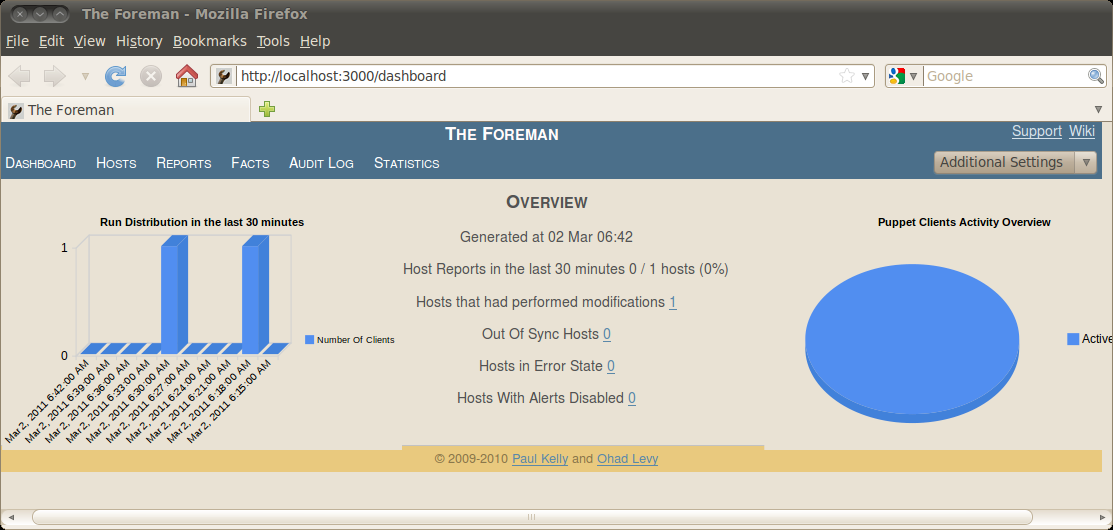Screen dimensions: 1113x530
Task: Open the Bookmarks menu
Action: tap(209, 41)
